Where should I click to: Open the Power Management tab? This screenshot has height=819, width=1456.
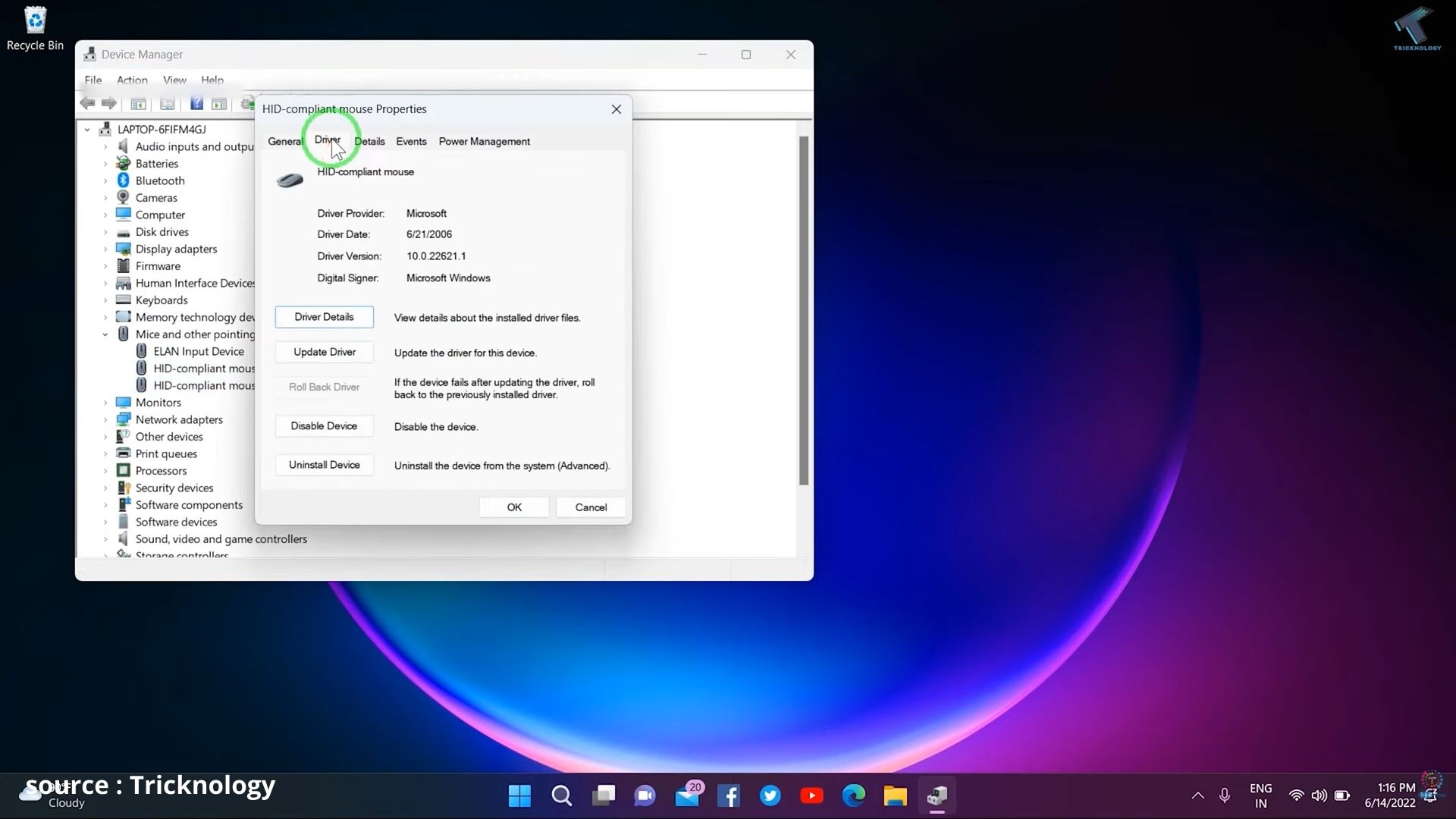point(484,142)
